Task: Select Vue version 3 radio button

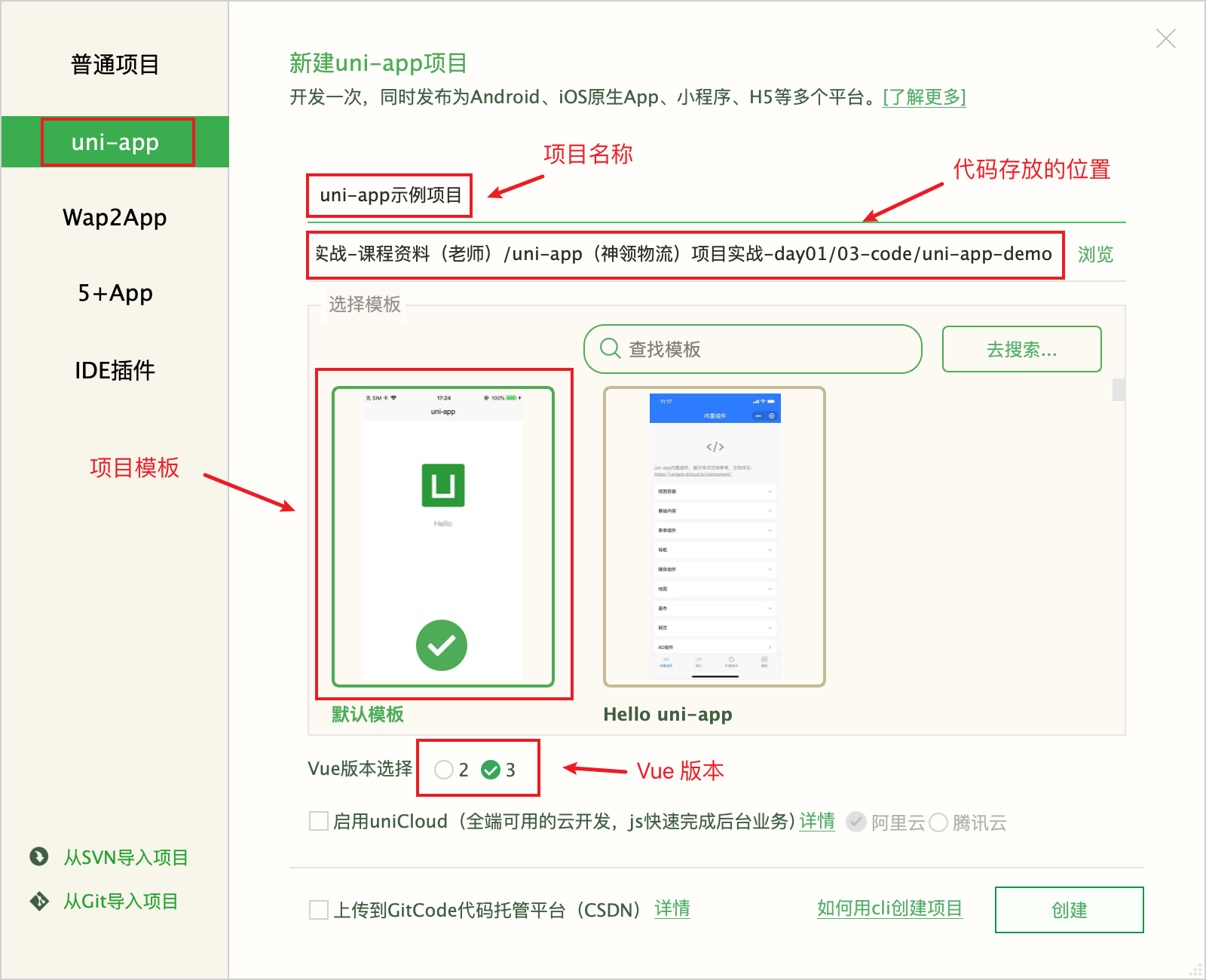Action: 491,770
